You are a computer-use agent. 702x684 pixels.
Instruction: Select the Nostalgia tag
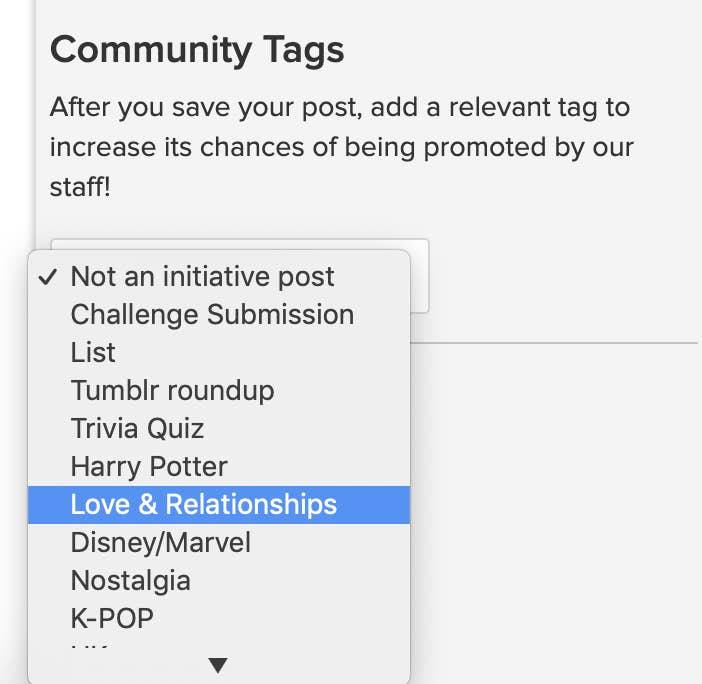tap(130, 580)
